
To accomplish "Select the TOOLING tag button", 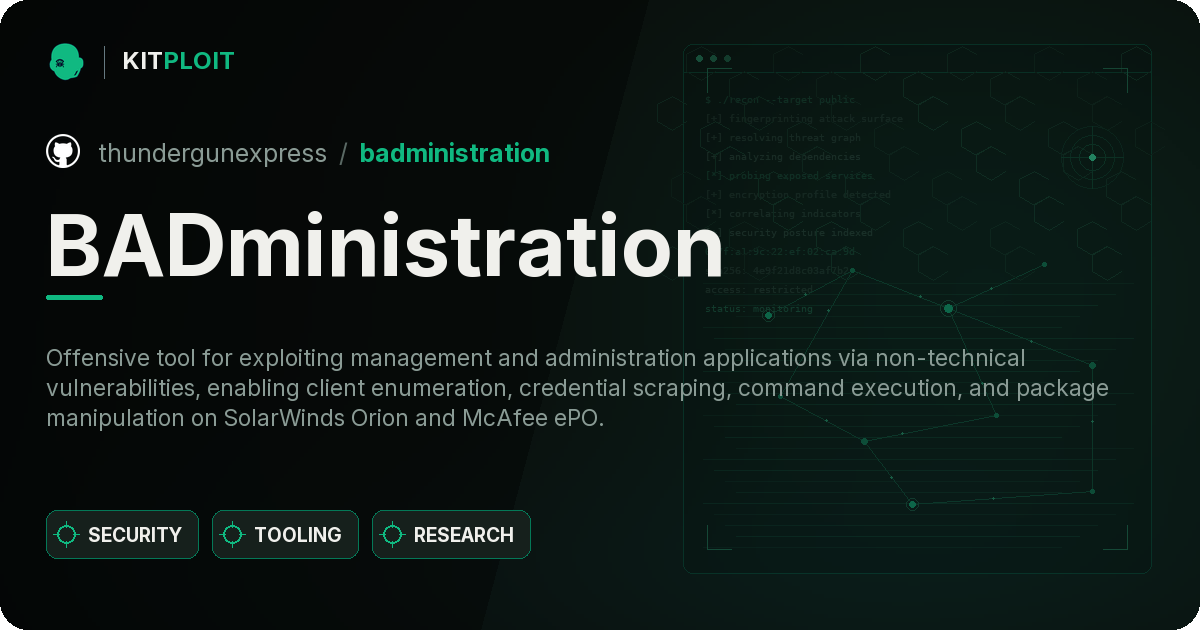I will click(285, 535).
